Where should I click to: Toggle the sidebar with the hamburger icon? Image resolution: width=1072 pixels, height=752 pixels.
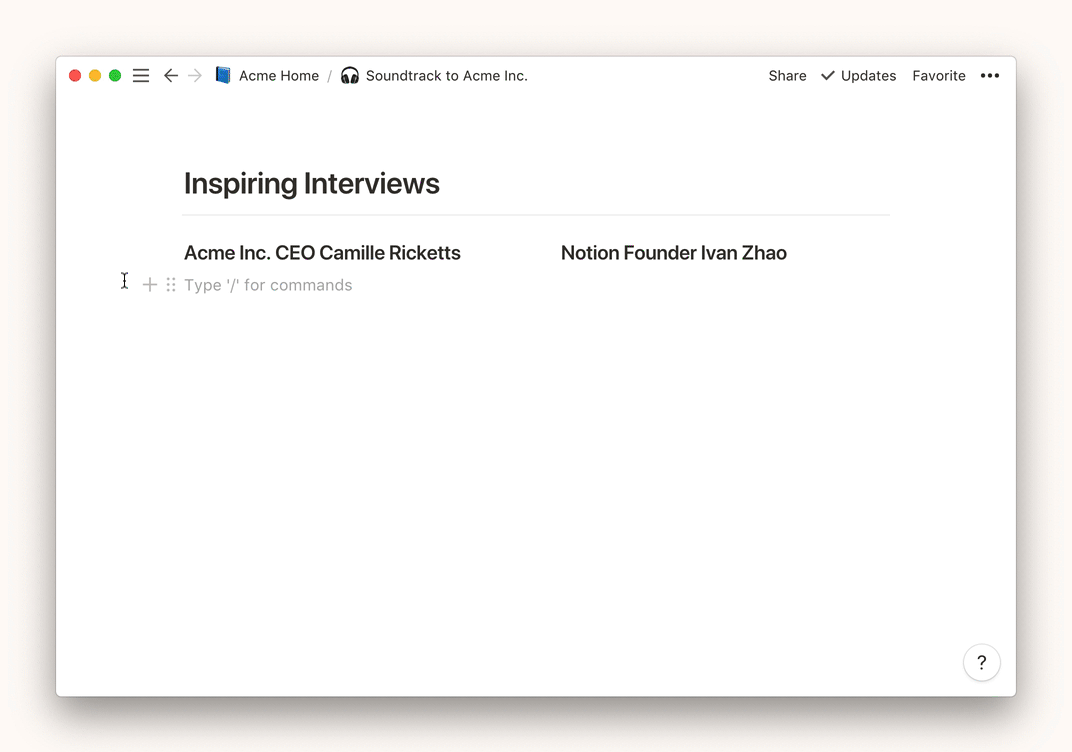point(141,76)
